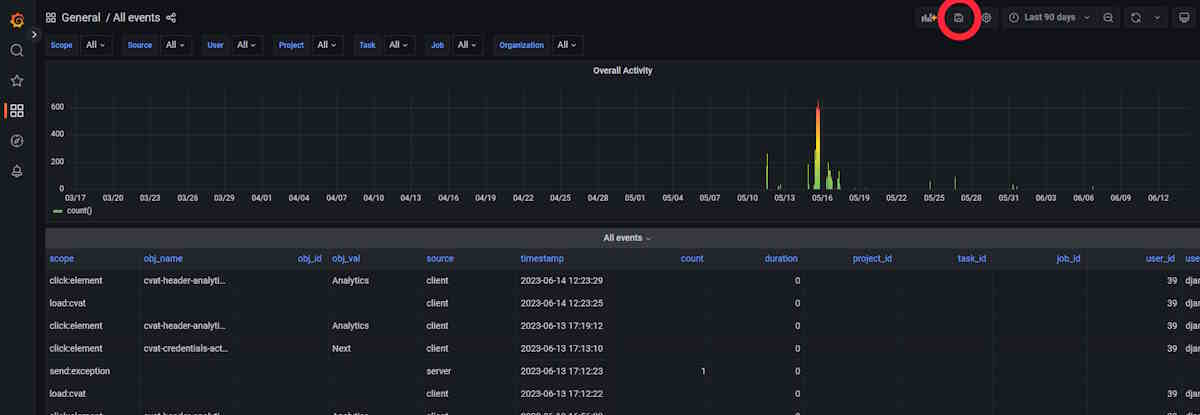
Task: Cycle the TV view mode icon
Action: (1183, 18)
